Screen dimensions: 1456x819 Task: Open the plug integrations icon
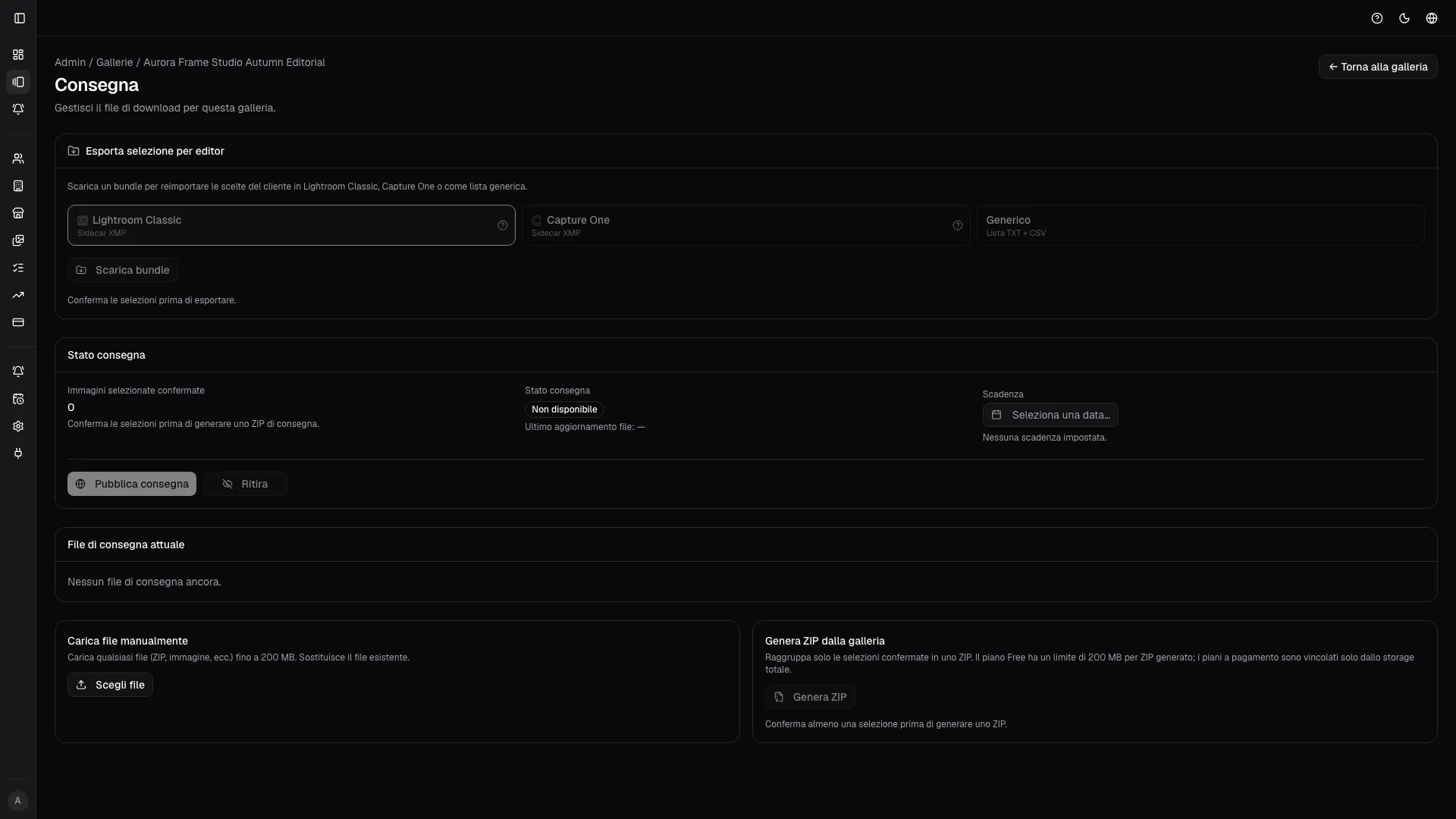(x=18, y=453)
